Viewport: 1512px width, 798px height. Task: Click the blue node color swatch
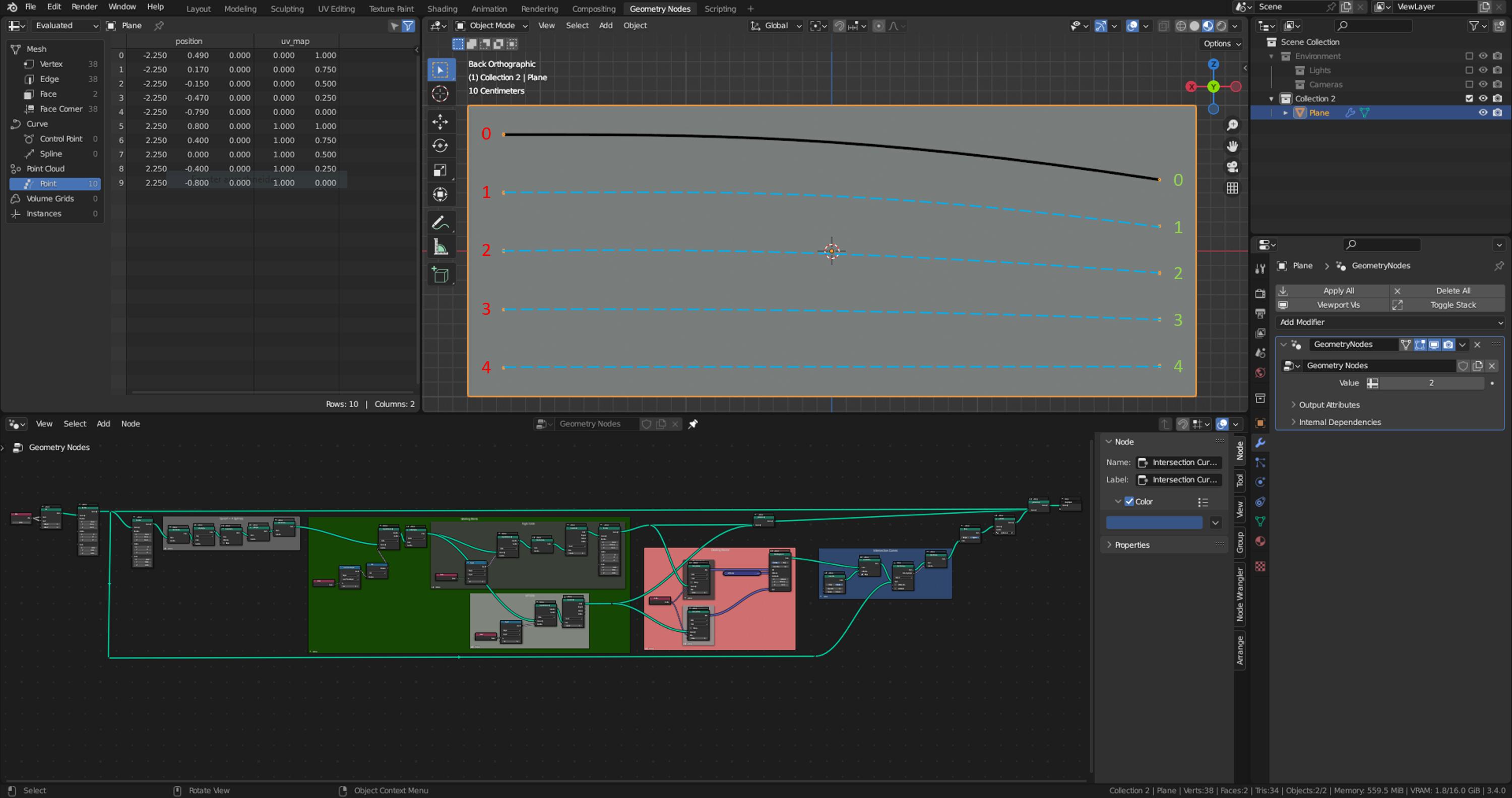(x=1153, y=523)
